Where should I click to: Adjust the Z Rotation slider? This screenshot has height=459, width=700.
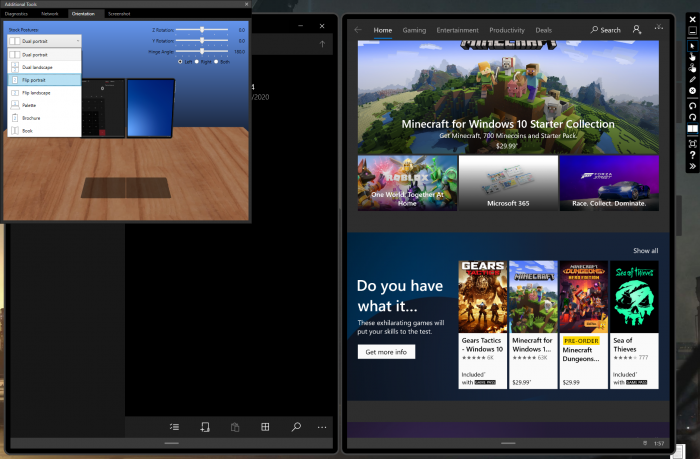tap(202, 30)
